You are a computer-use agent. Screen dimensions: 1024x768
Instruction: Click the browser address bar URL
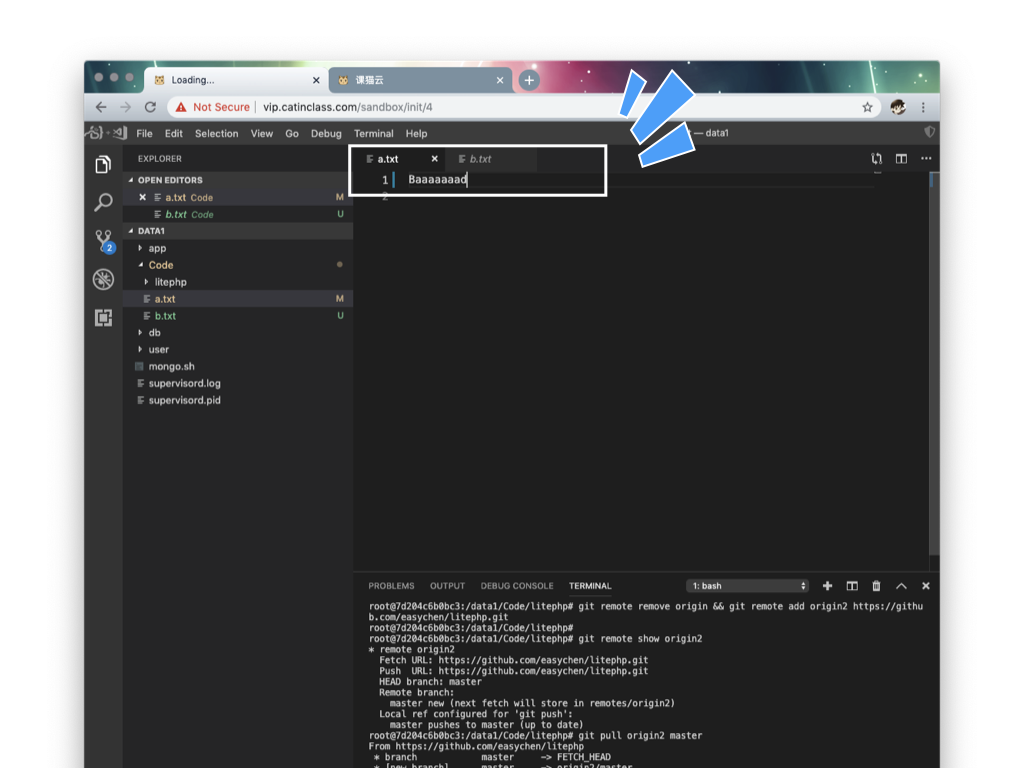click(x=347, y=107)
